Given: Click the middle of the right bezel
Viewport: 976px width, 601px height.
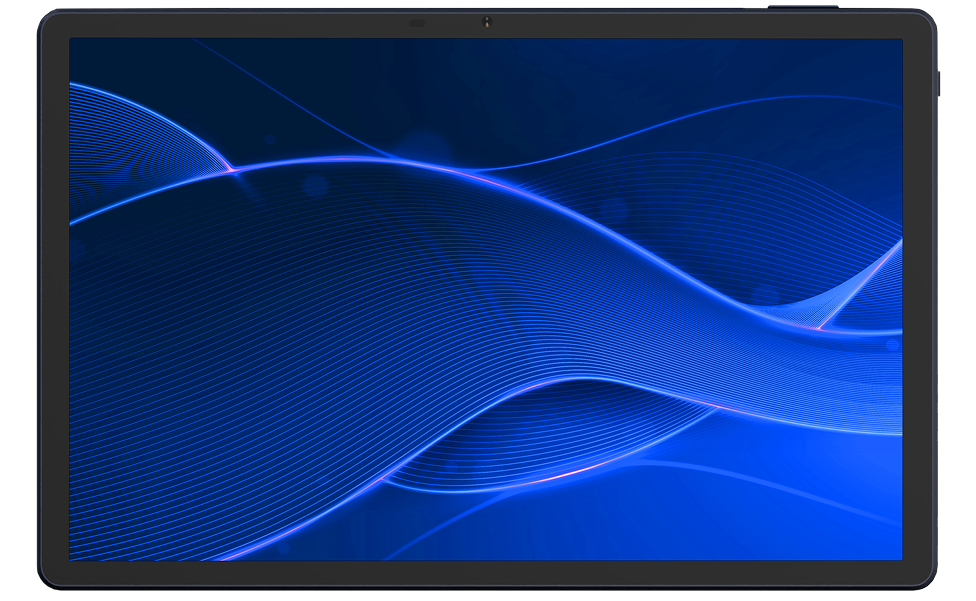Looking at the screenshot, I should click(x=919, y=300).
